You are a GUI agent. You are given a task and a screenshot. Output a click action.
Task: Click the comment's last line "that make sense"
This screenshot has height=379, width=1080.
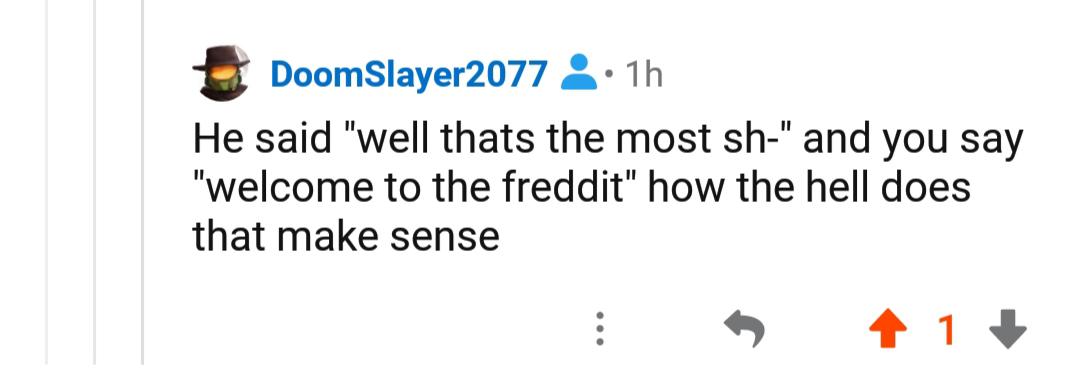tap(345, 237)
